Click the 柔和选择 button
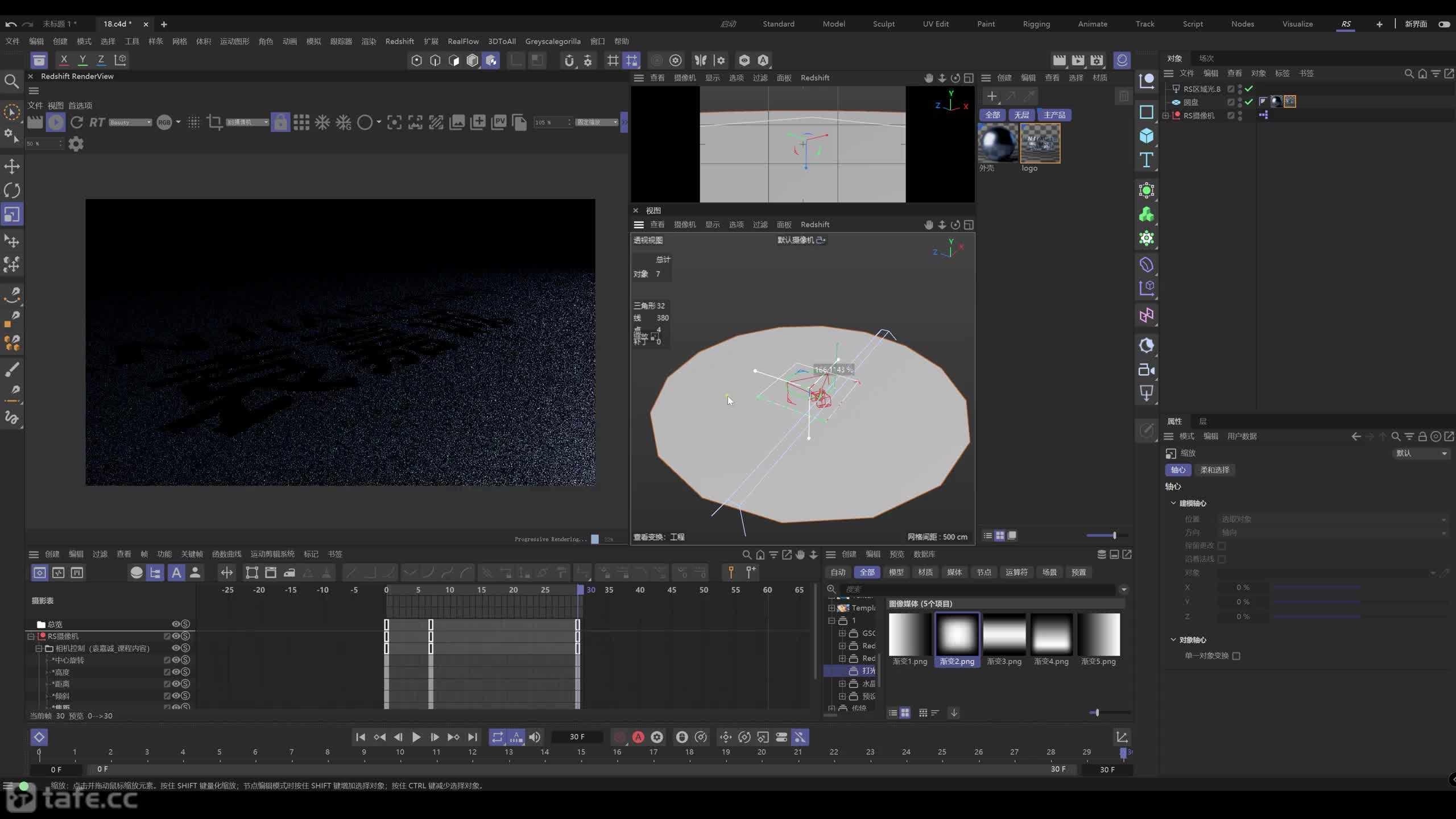 point(1215,470)
